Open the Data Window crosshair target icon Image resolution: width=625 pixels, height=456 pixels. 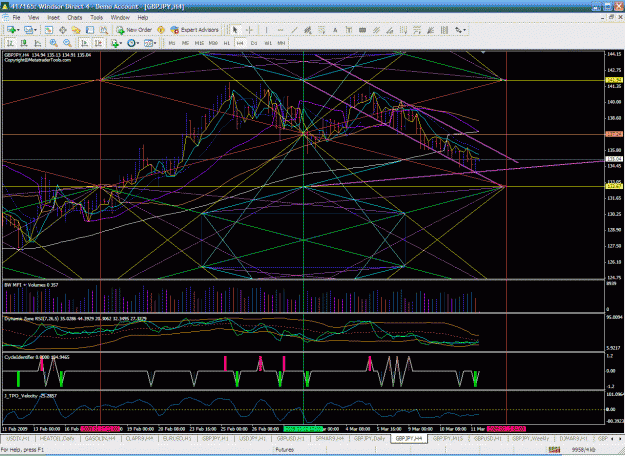click(x=63, y=30)
